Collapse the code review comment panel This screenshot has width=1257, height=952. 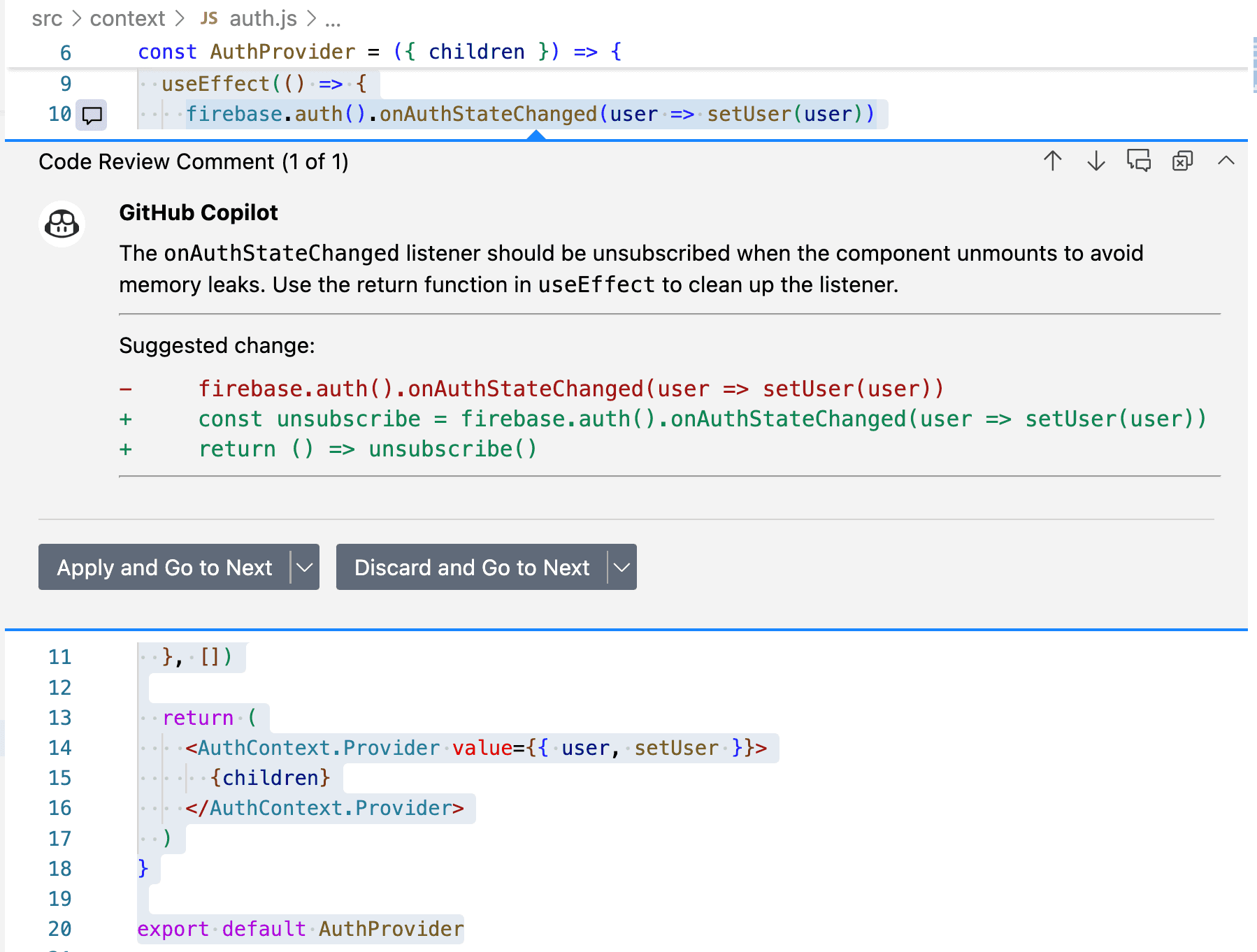pyautogui.click(x=1226, y=161)
